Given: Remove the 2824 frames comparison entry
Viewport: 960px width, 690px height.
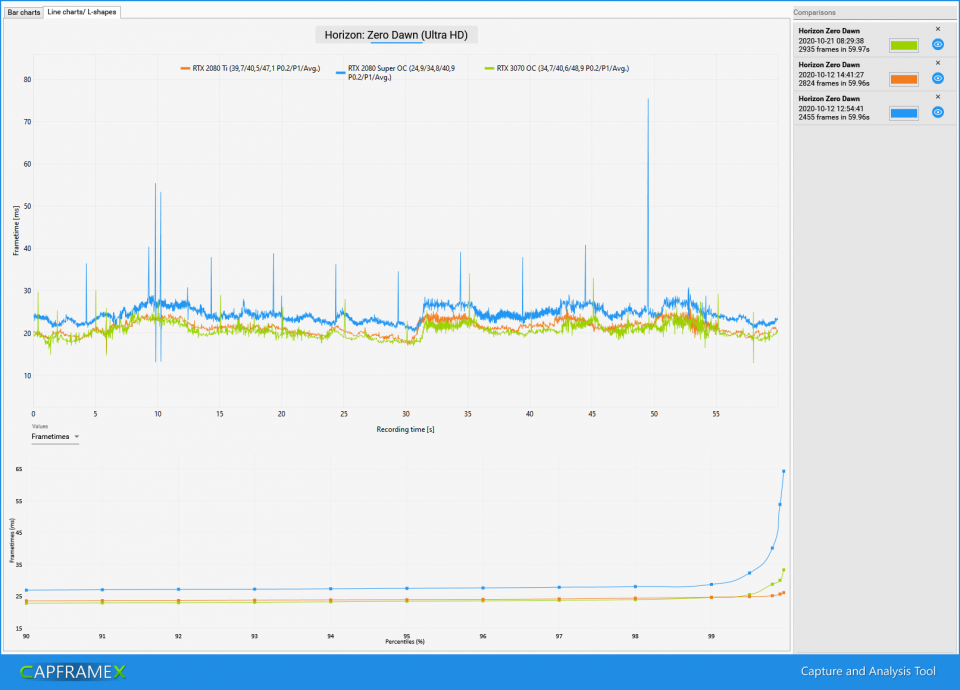Looking at the screenshot, I should coord(937,63).
